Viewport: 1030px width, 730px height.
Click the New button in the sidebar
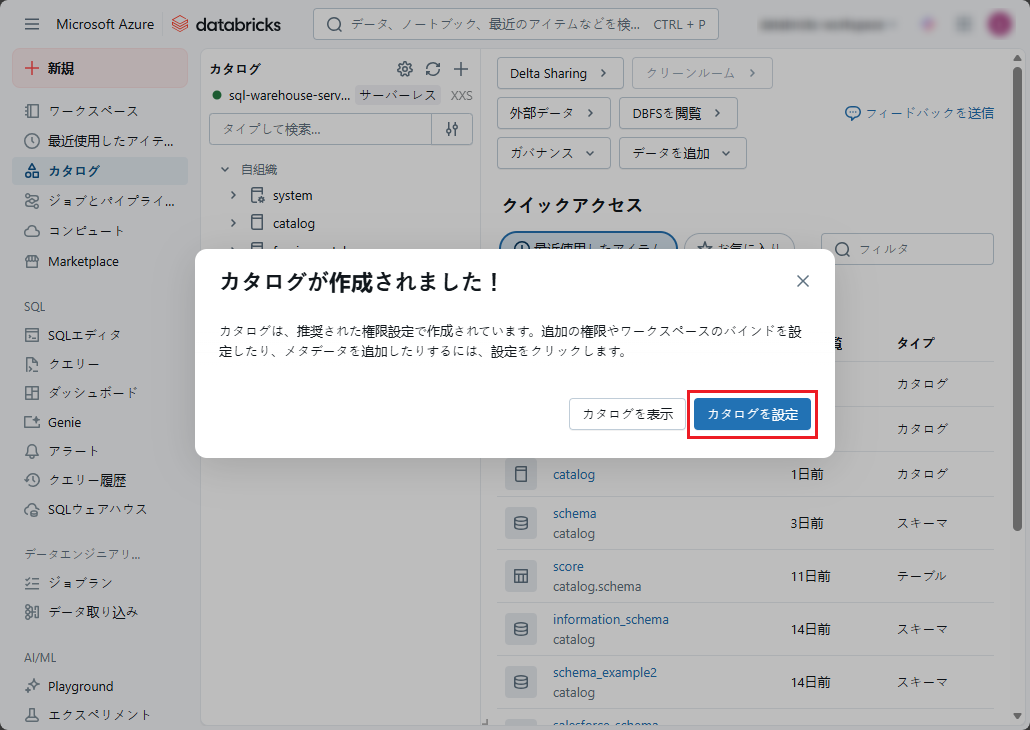point(100,68)
